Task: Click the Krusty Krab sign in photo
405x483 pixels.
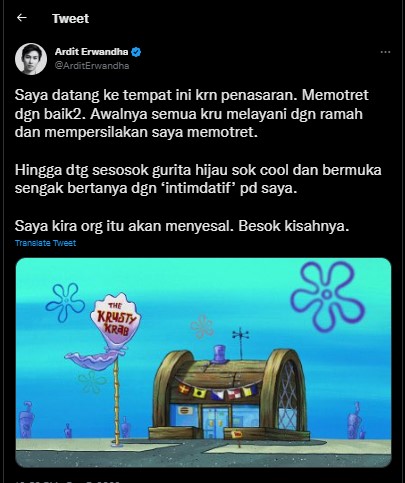Action: pyautogui.click(x=115, y=320)
